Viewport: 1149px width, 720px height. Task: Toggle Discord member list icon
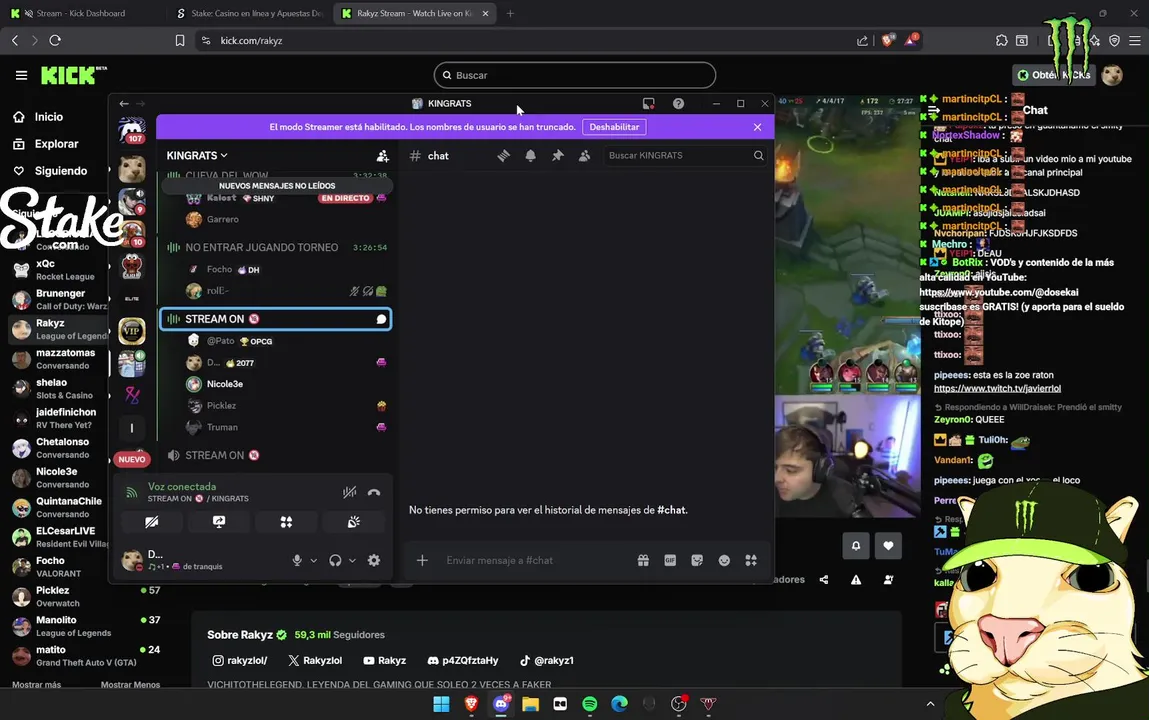(x=584, y=155)
